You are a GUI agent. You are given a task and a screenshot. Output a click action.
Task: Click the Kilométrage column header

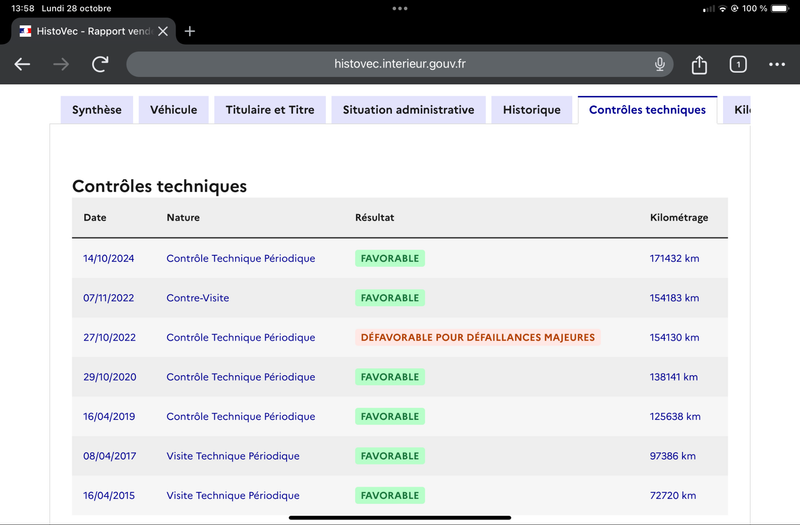[679, 217]
